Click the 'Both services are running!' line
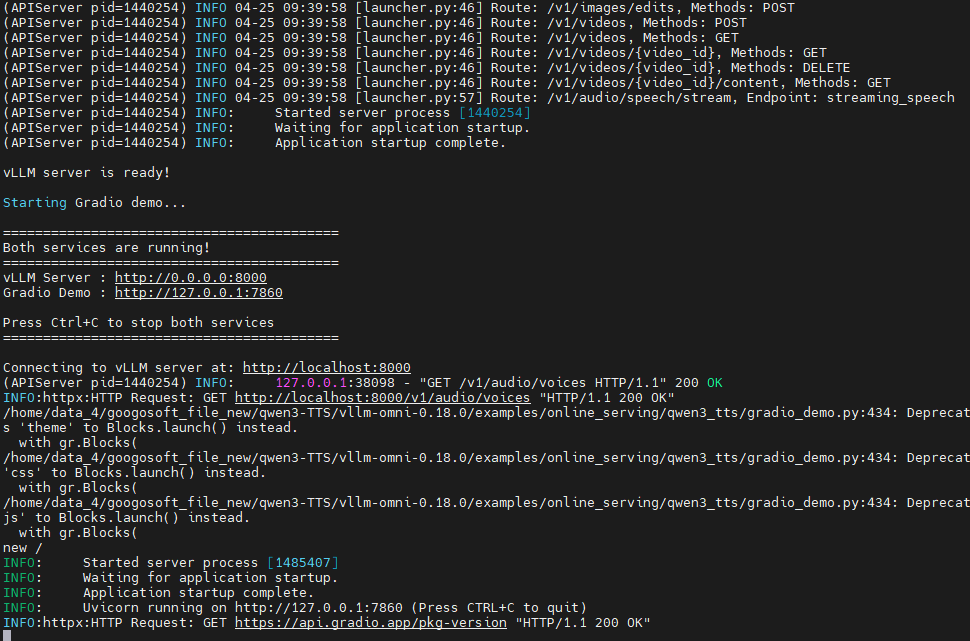 [x=106, y=247]
